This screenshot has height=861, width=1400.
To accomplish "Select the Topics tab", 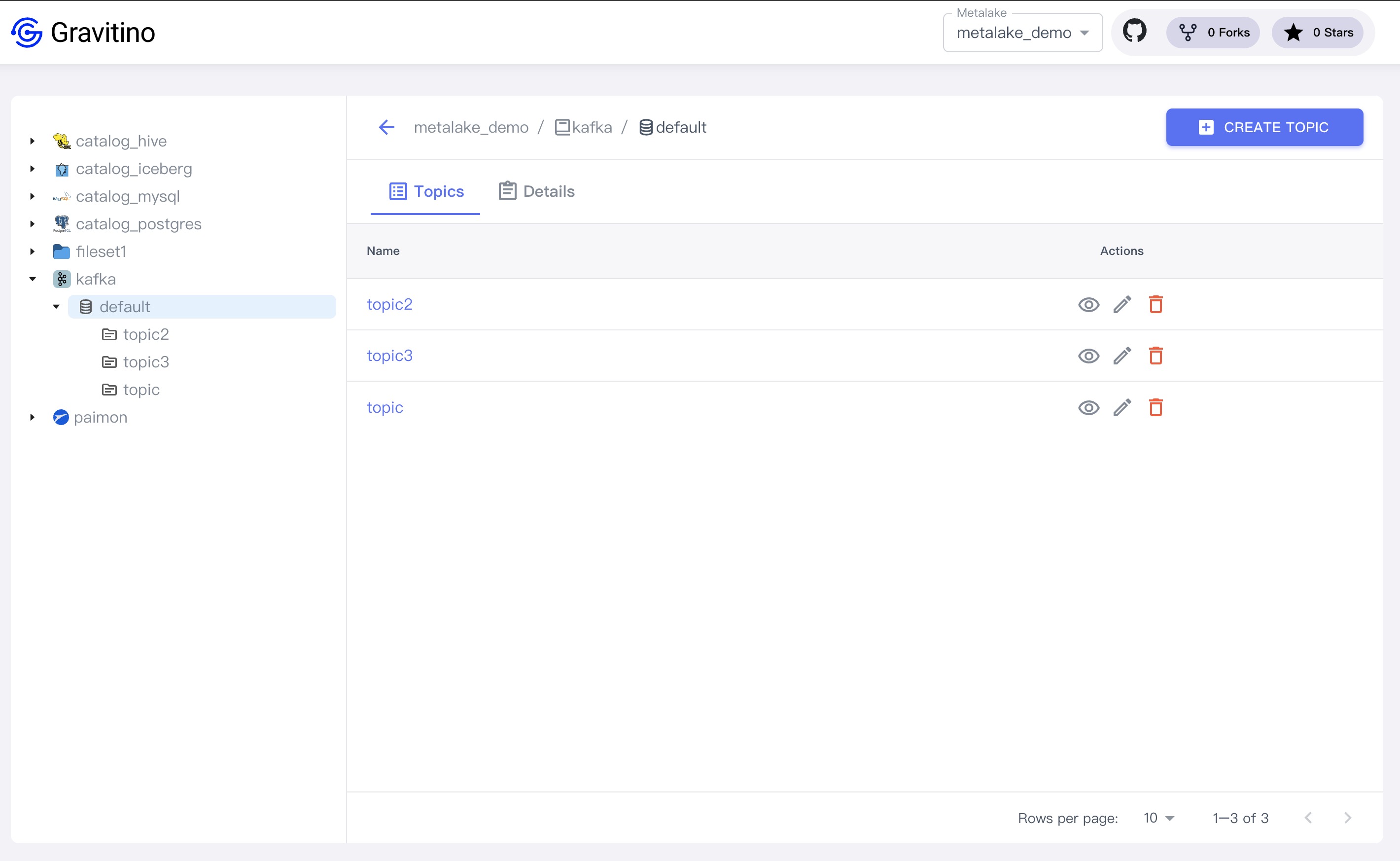I will [x=426, y=191].
